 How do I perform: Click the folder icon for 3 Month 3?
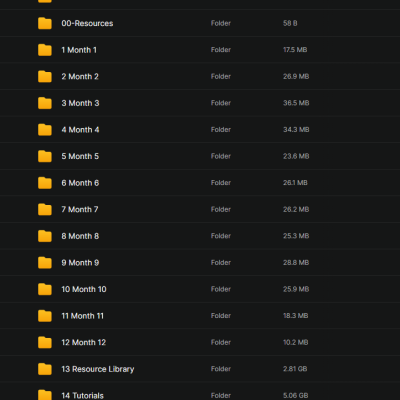point(45,103)
